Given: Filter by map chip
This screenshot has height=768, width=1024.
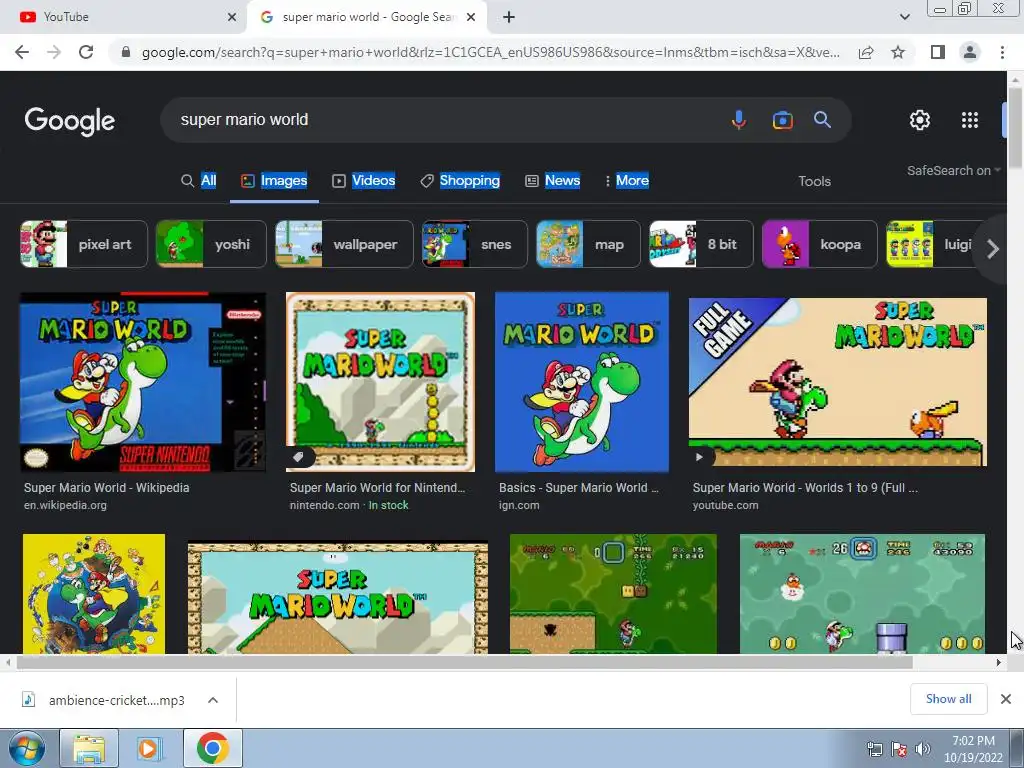Looking at the screenshot, I should (588, 244).
